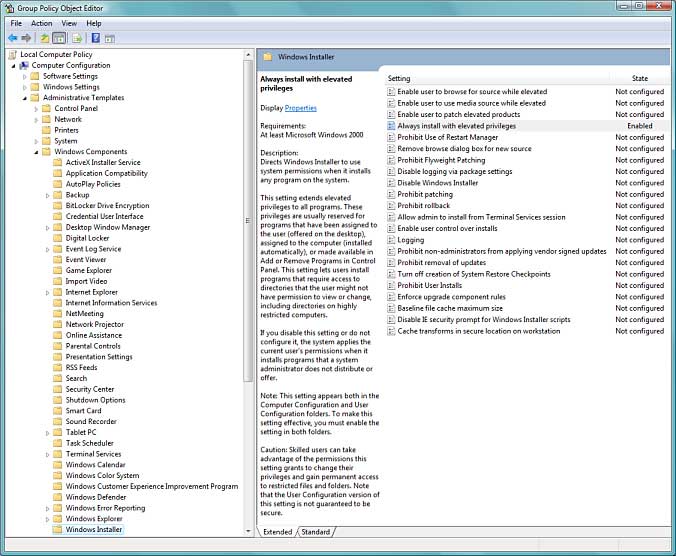The height and width of the screenshot is (556, 676).
Task: Select the Windows Calendar tree item
Action: tap(95, 465)
